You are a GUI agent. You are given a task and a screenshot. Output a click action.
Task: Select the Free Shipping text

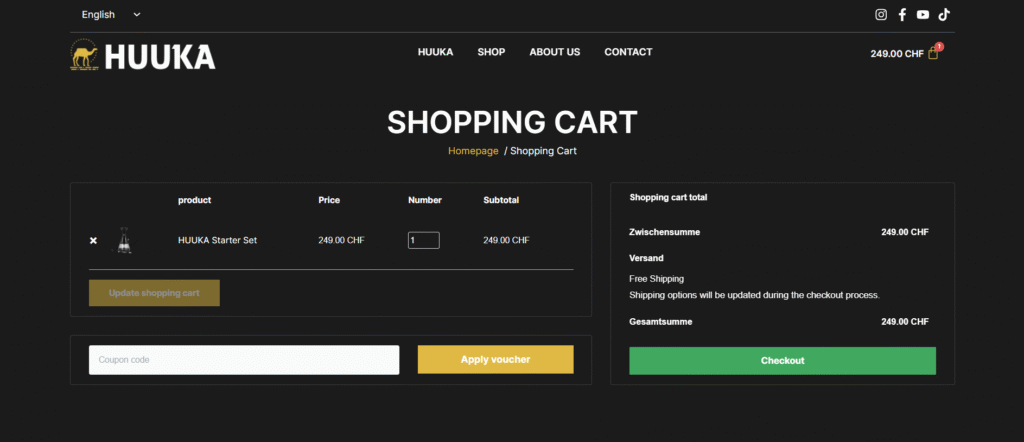tap(656, 279)
